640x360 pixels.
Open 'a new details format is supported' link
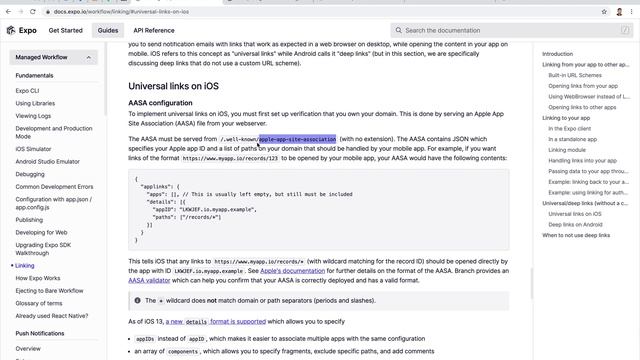point(216,322)
